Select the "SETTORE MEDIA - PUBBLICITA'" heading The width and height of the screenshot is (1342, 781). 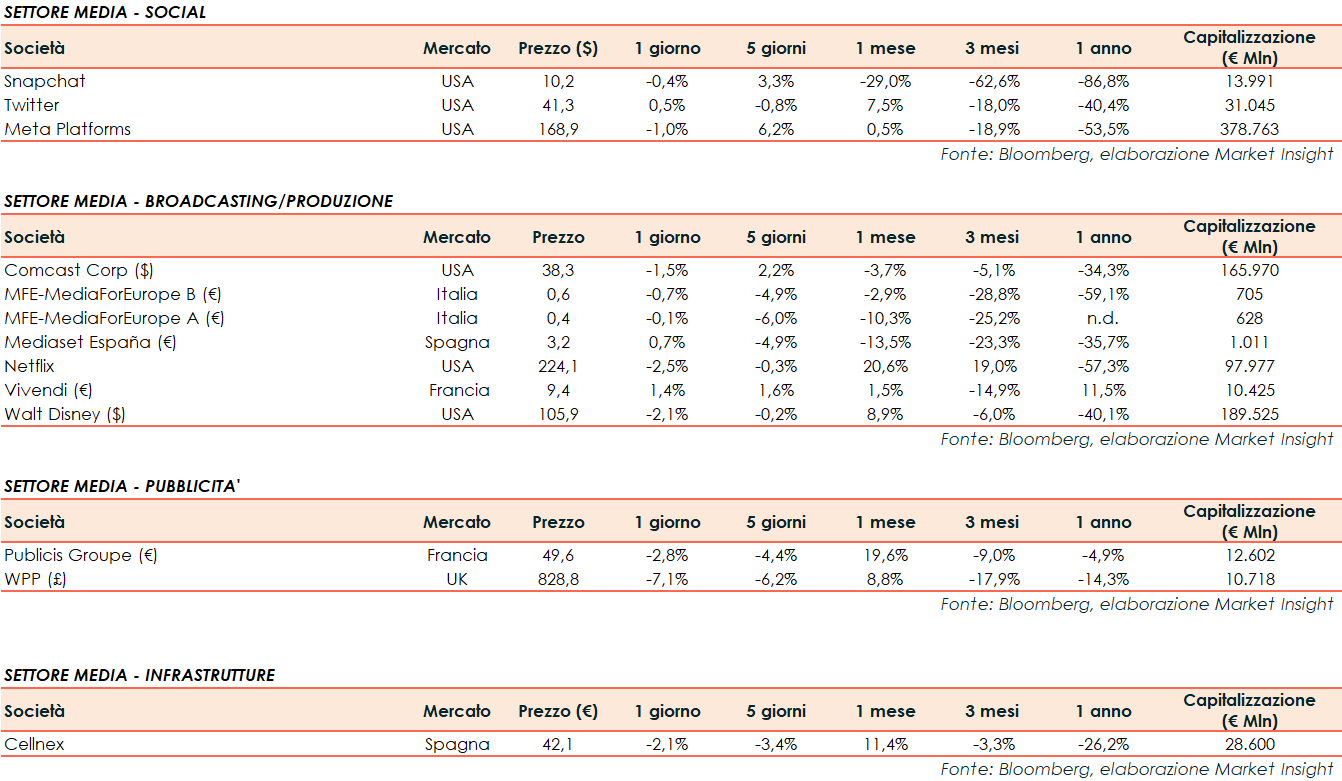123,486
